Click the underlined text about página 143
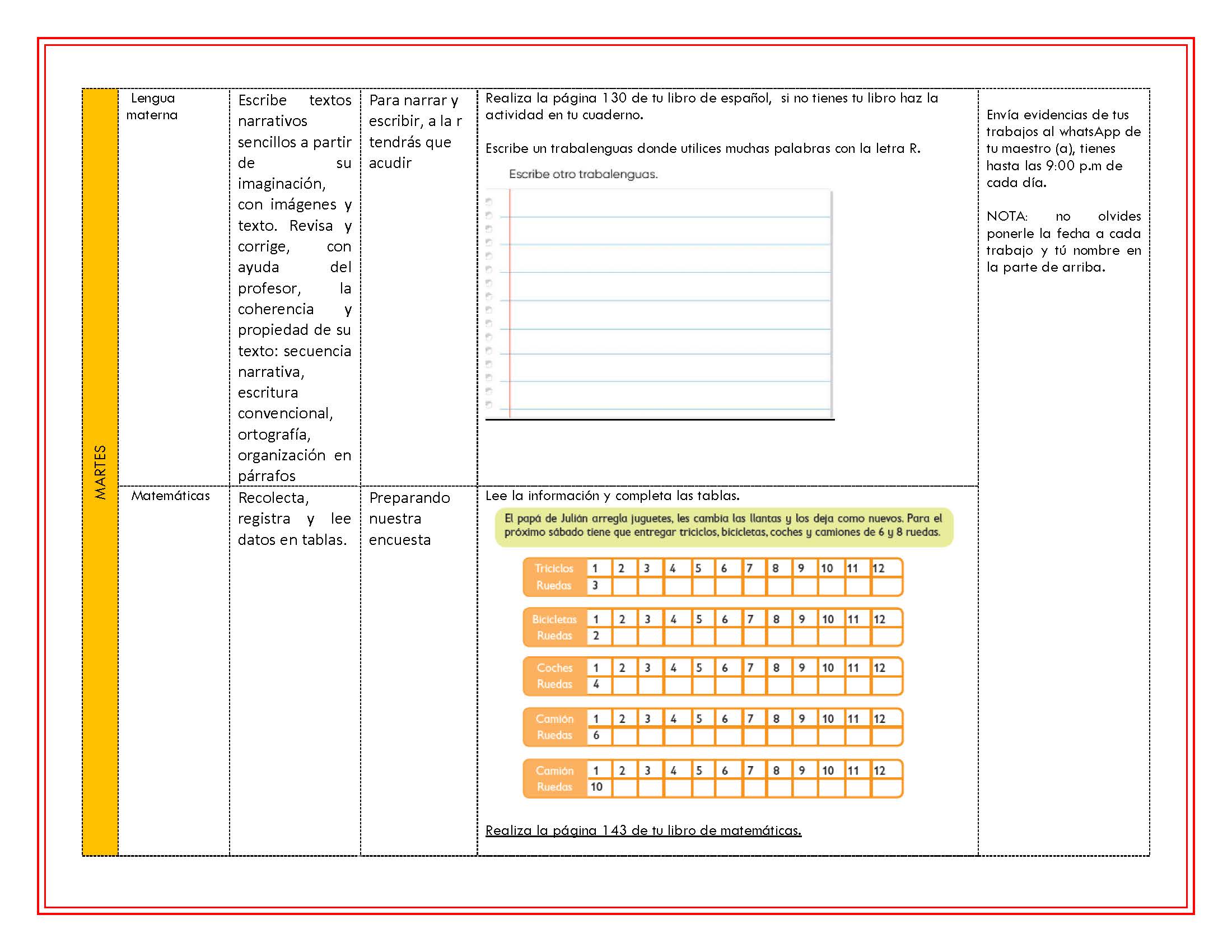This screenshot has width=1232, height=952. tap(643, 830)
